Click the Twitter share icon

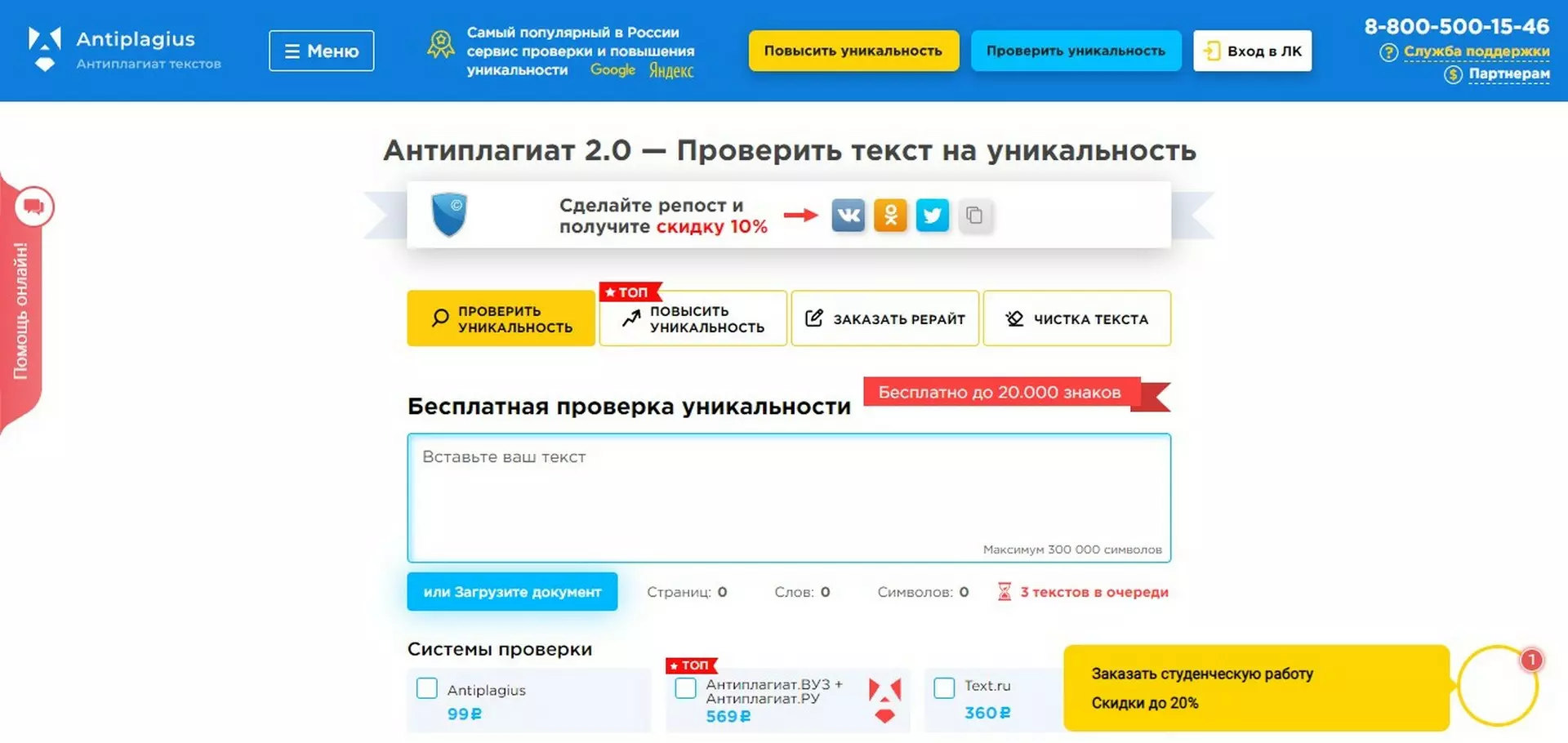[932, 216]
